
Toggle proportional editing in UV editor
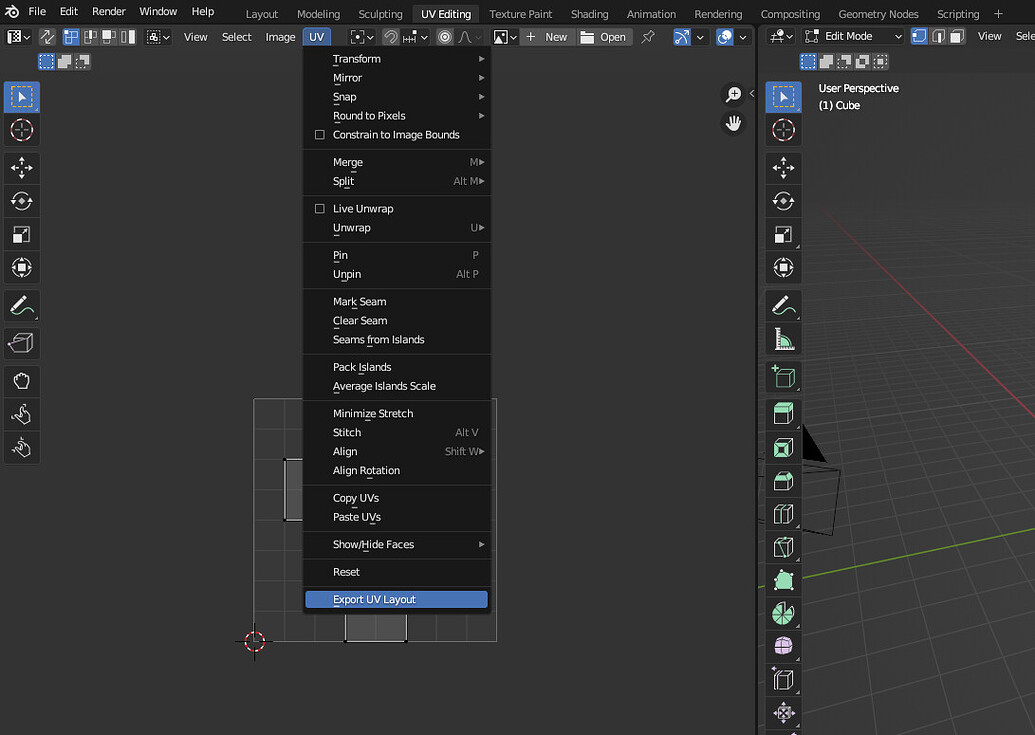pyautogui.click(x=445, y=37)
